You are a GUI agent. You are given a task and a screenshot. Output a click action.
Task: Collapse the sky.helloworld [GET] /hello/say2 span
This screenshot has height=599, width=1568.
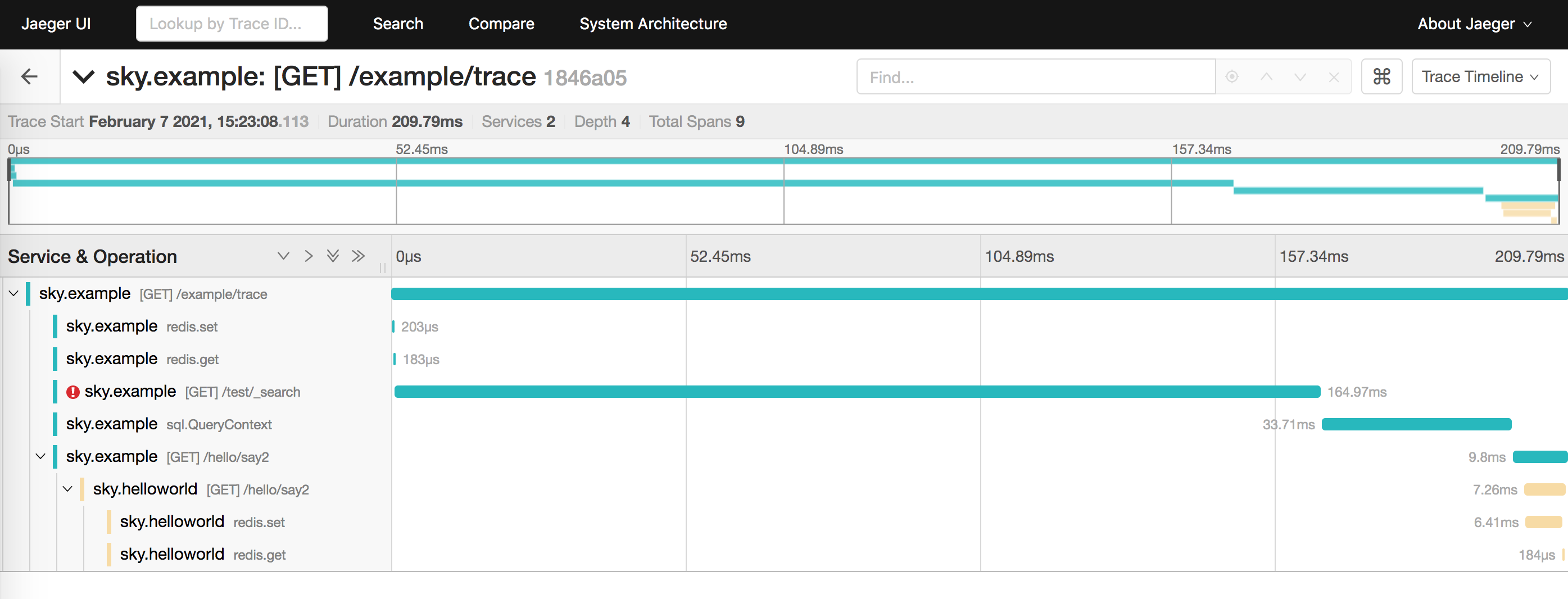tap(67, 489)
